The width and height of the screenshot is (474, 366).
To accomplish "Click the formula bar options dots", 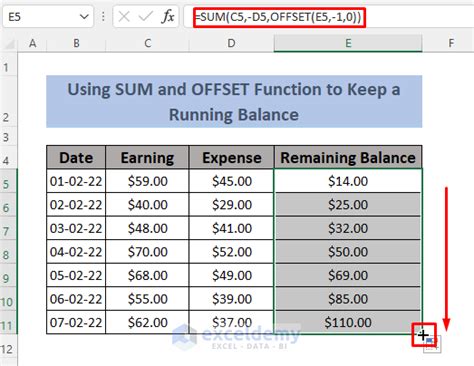I will coord(103,16).
